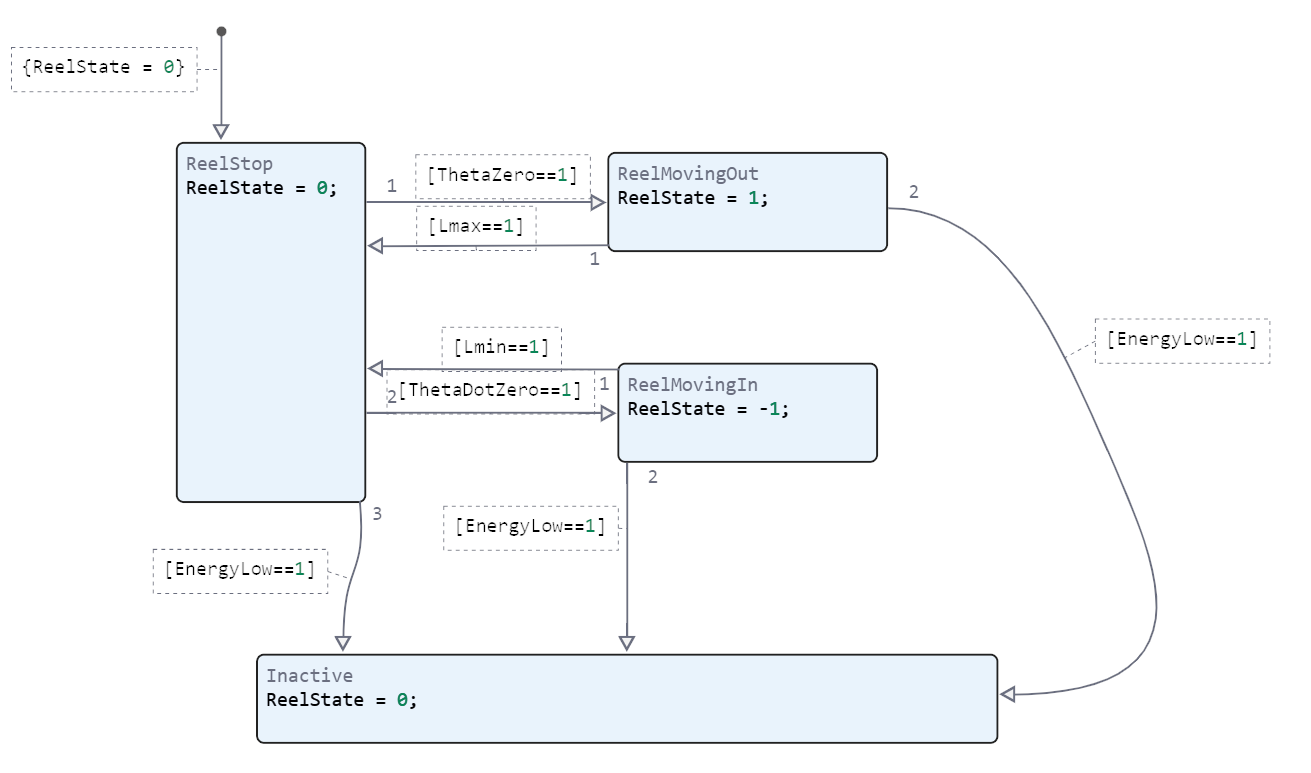This screenshot has width=1311, height=773.
Task: Click the arrowhead entering Inactive's right edge
Action: pos(1008,694)
